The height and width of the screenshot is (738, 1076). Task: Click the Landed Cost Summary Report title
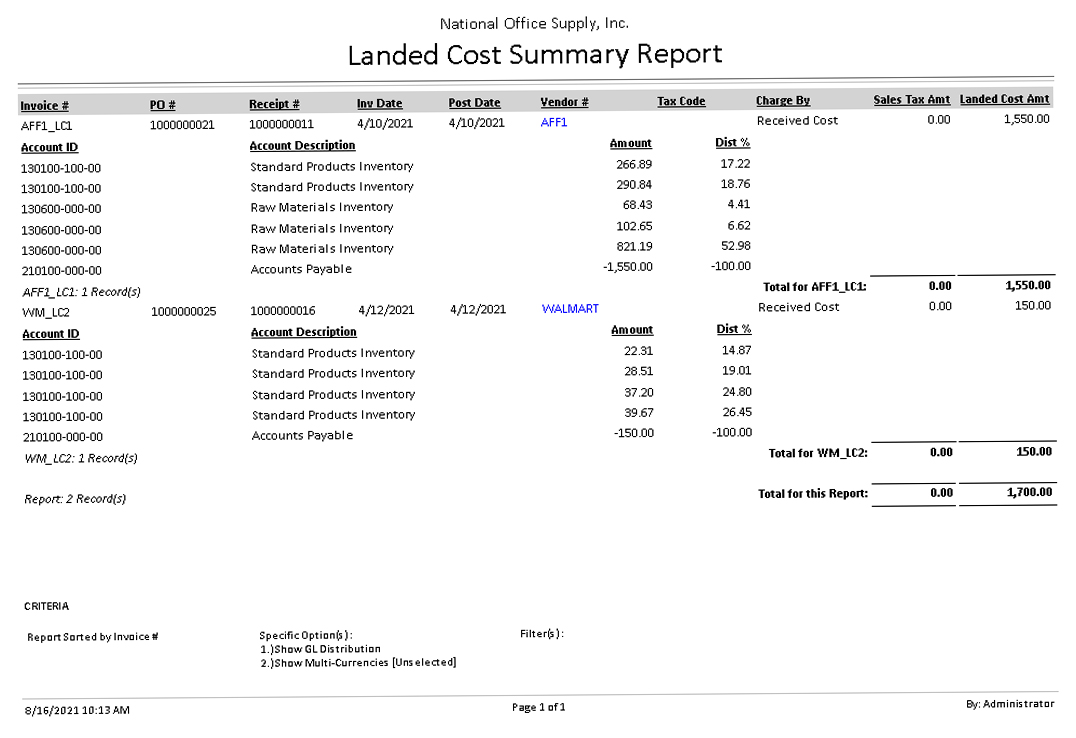click(535, 54)
